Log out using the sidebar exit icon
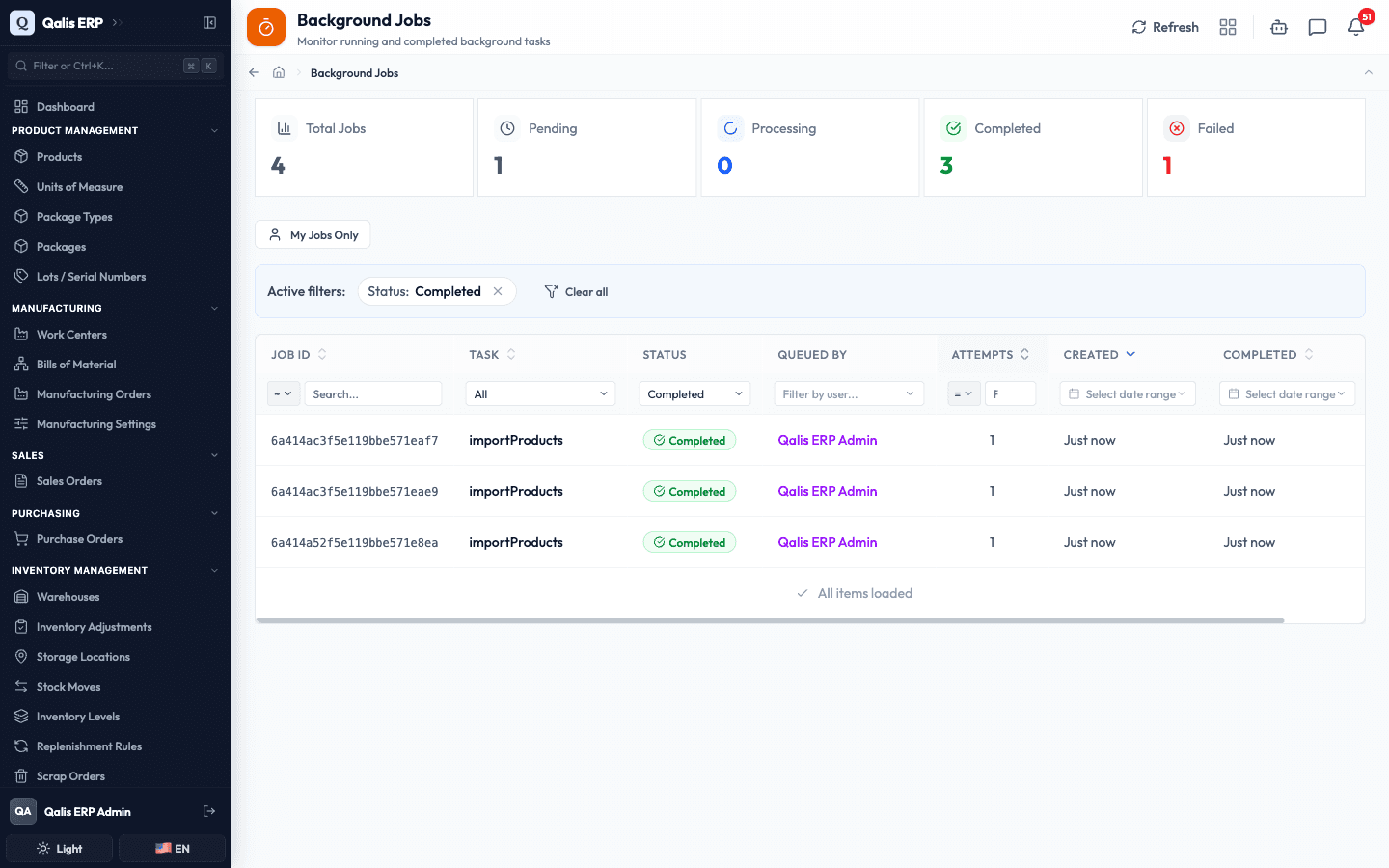The width and height of the screenshot is (1389, 868). tap(209, 811)
